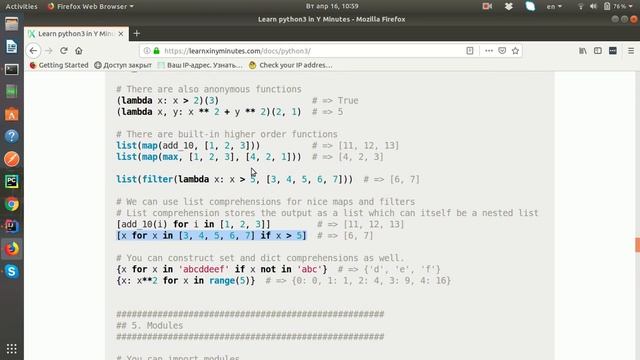Screen dimensions: 640x360
Task: Click the green padlock security icon
Action: click(156, 51)
